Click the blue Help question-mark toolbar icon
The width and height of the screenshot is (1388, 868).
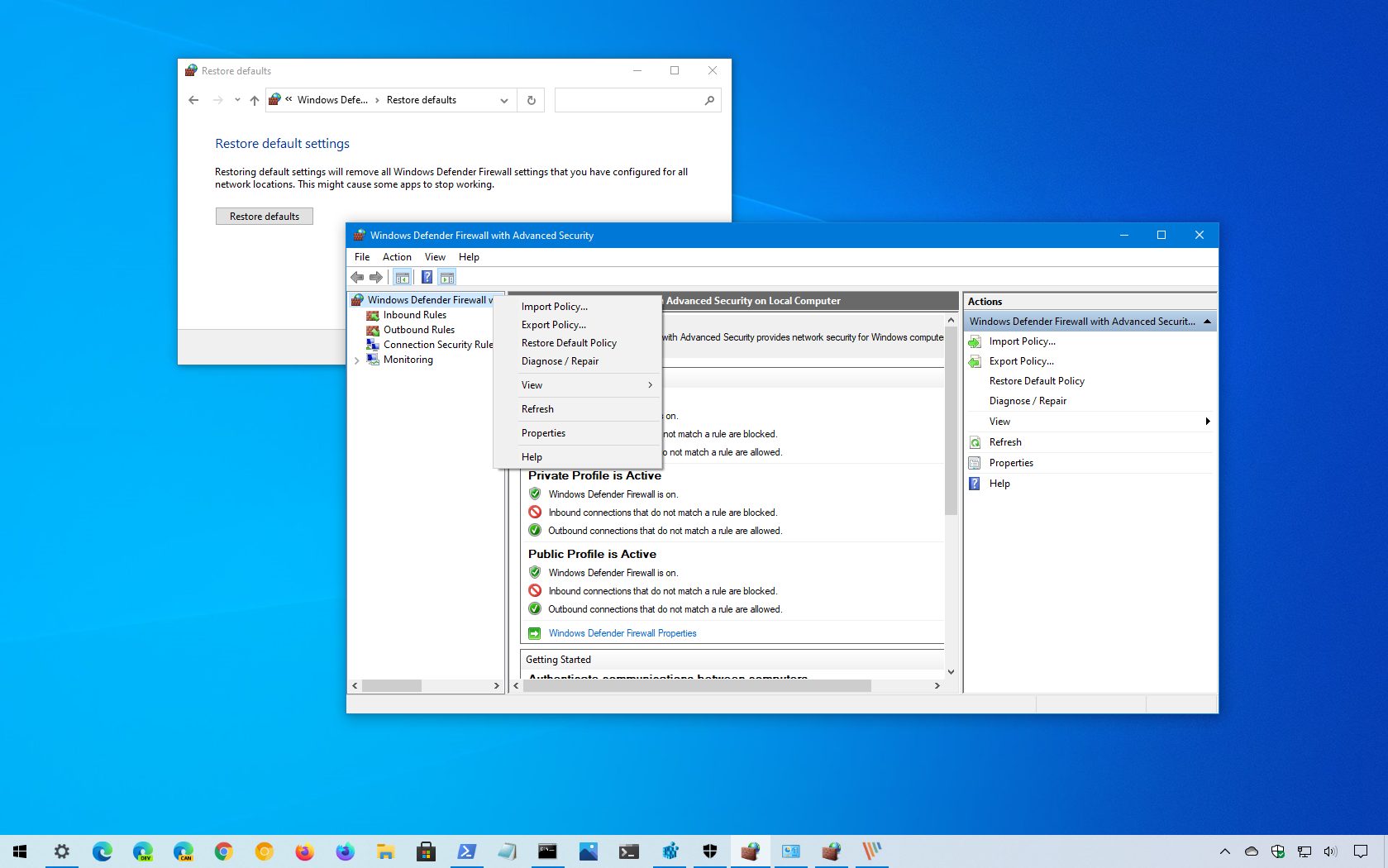427,277
